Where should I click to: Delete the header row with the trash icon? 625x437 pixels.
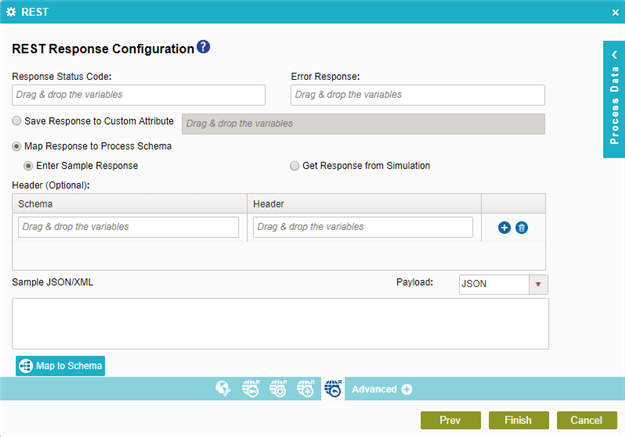tap(522, 227)
